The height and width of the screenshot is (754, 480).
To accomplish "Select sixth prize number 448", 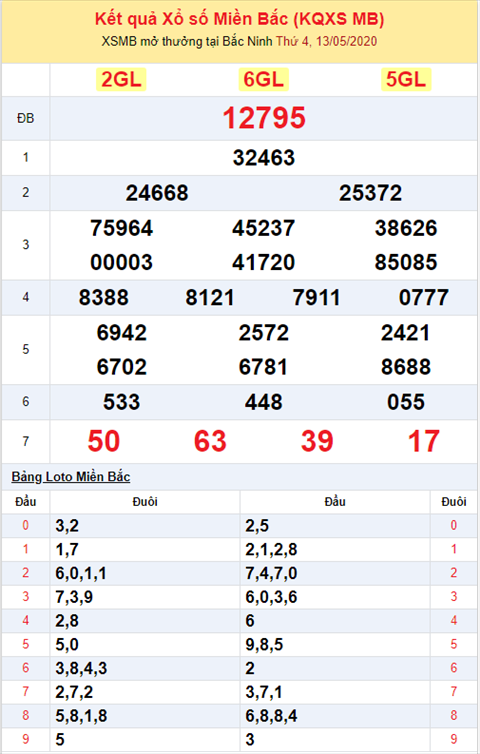I will pos(264,402).
